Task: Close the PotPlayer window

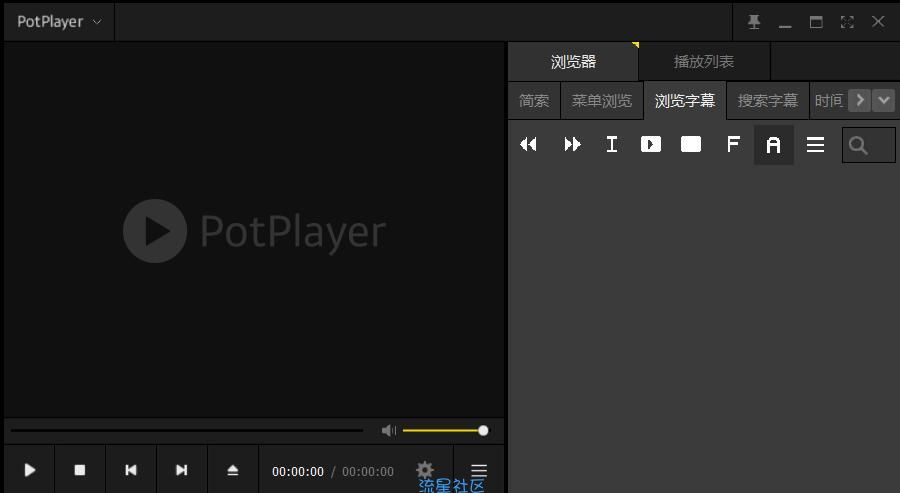Action: point(878,22)
